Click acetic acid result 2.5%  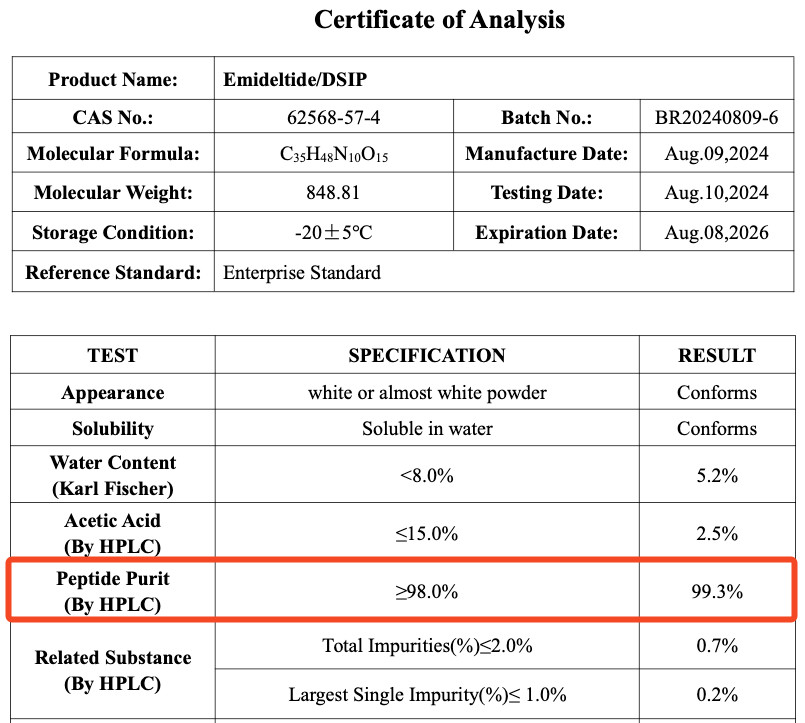(717, 534)
